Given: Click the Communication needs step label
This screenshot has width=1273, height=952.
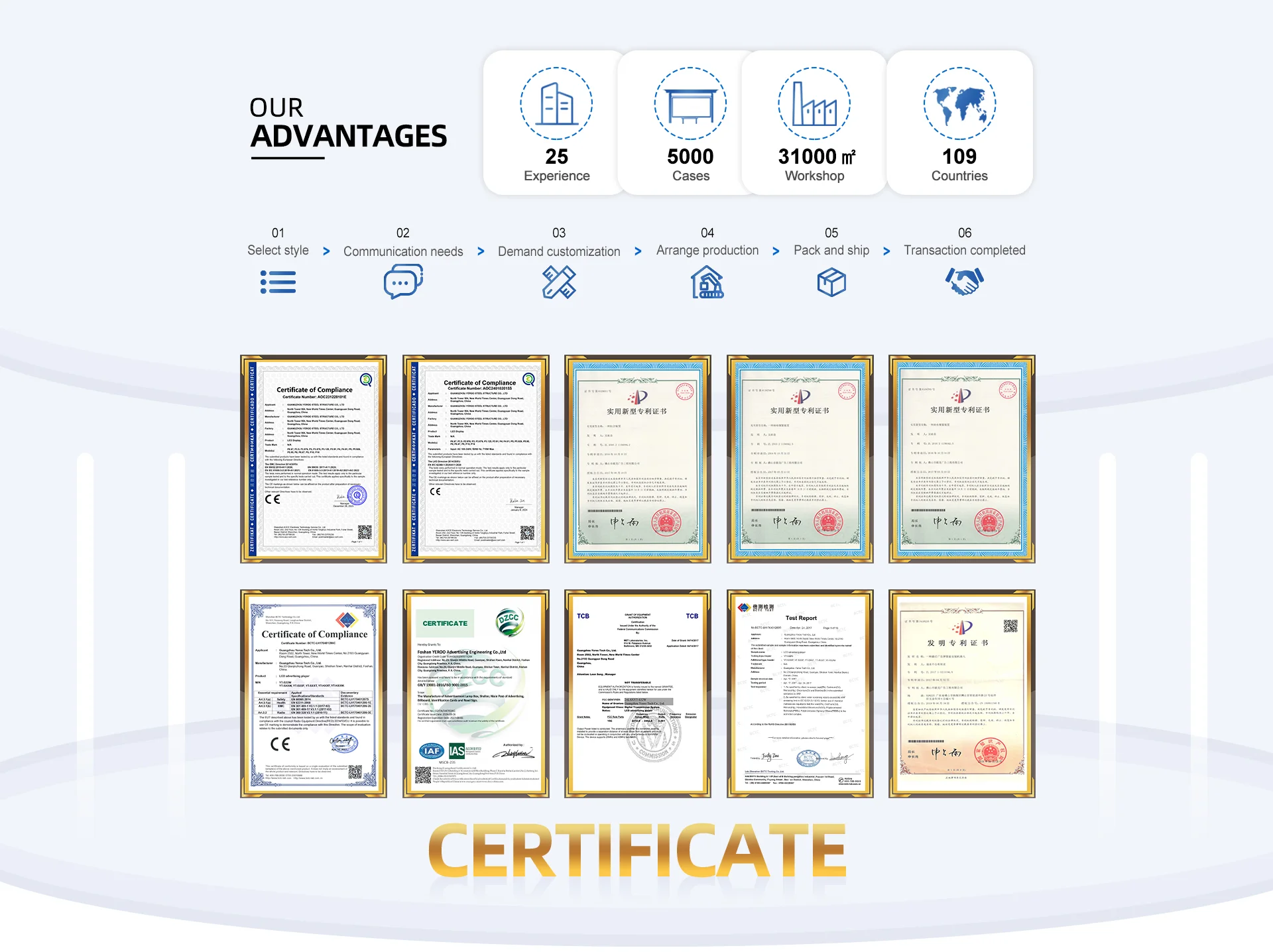Looking at the screenshot, I should pos(403,251).
